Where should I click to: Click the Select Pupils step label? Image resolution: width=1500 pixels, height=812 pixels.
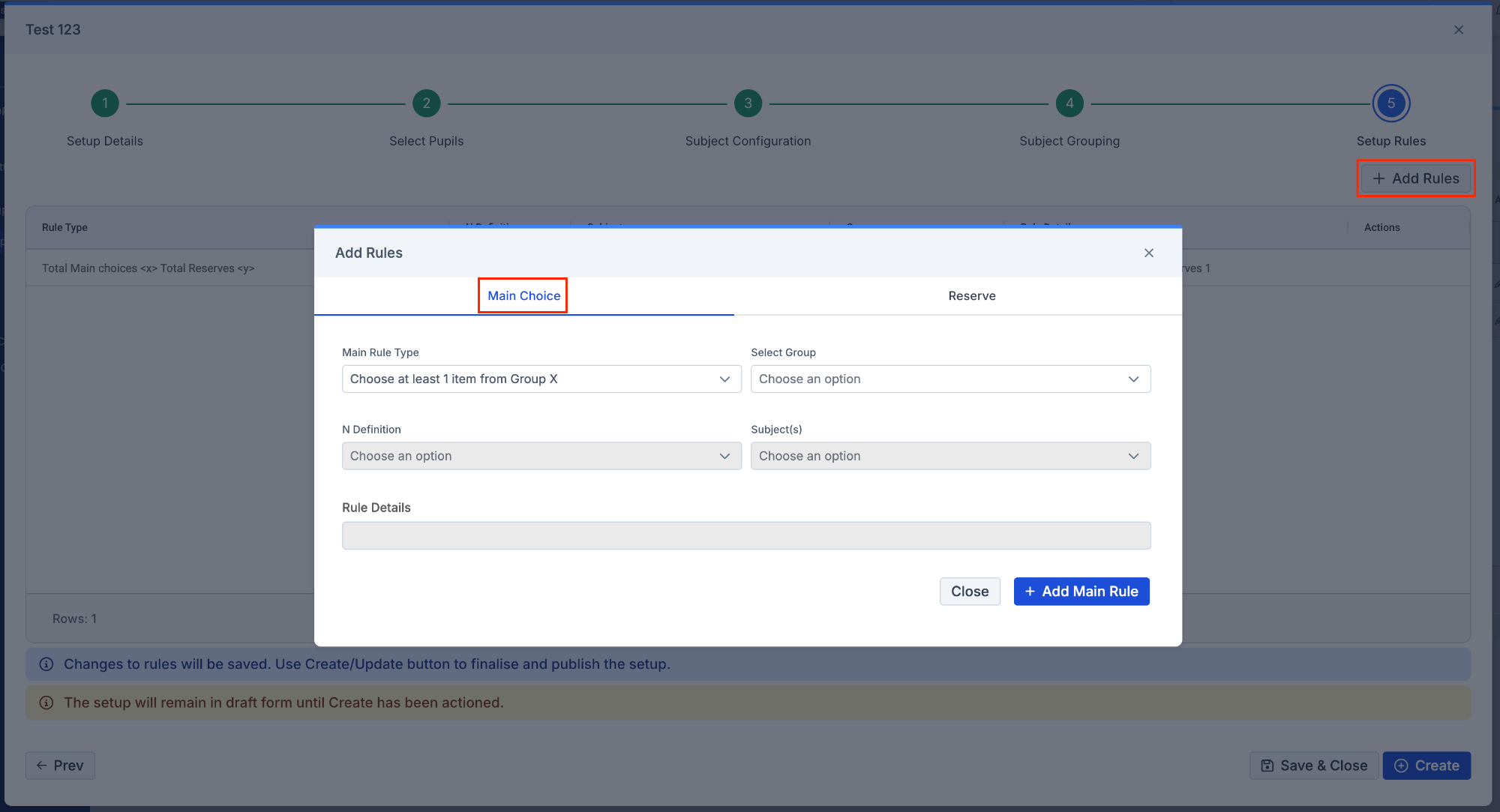427,141
